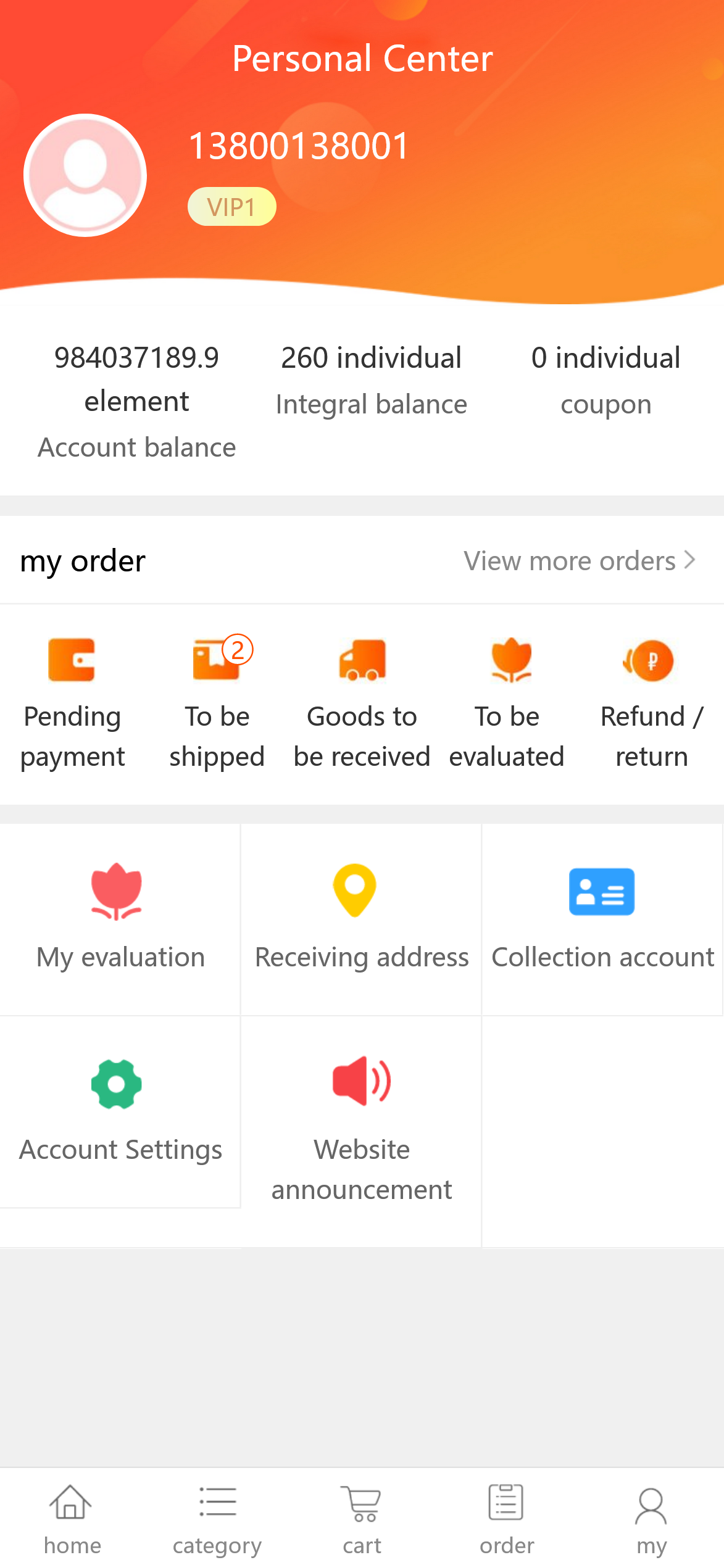Open the Account Settings gear icon
The image size is (724, 1568).
point(117,1084)
